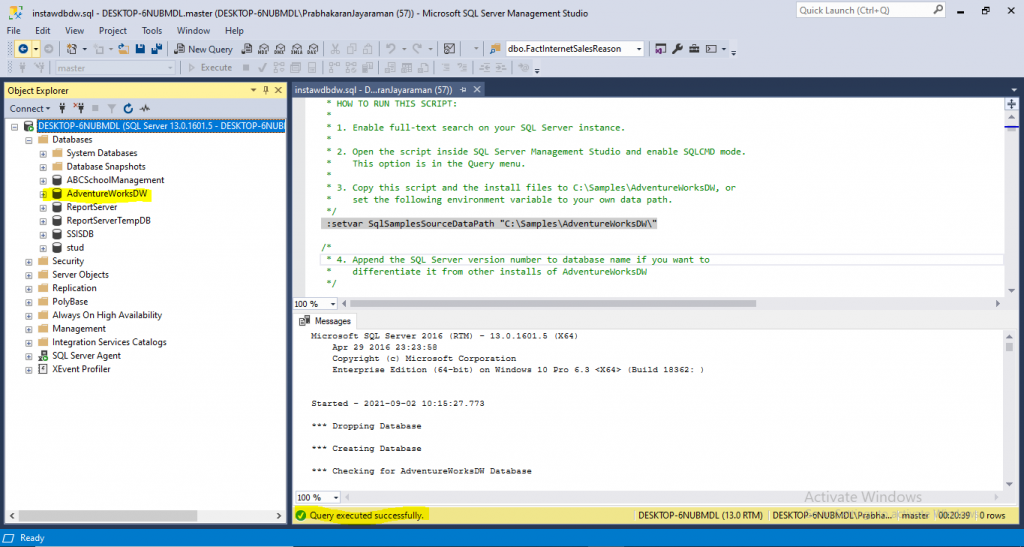The width and height of the screenshot is (1024, 547).
Task: Click the Find in Files icon
Action: (x=495, y=49)
